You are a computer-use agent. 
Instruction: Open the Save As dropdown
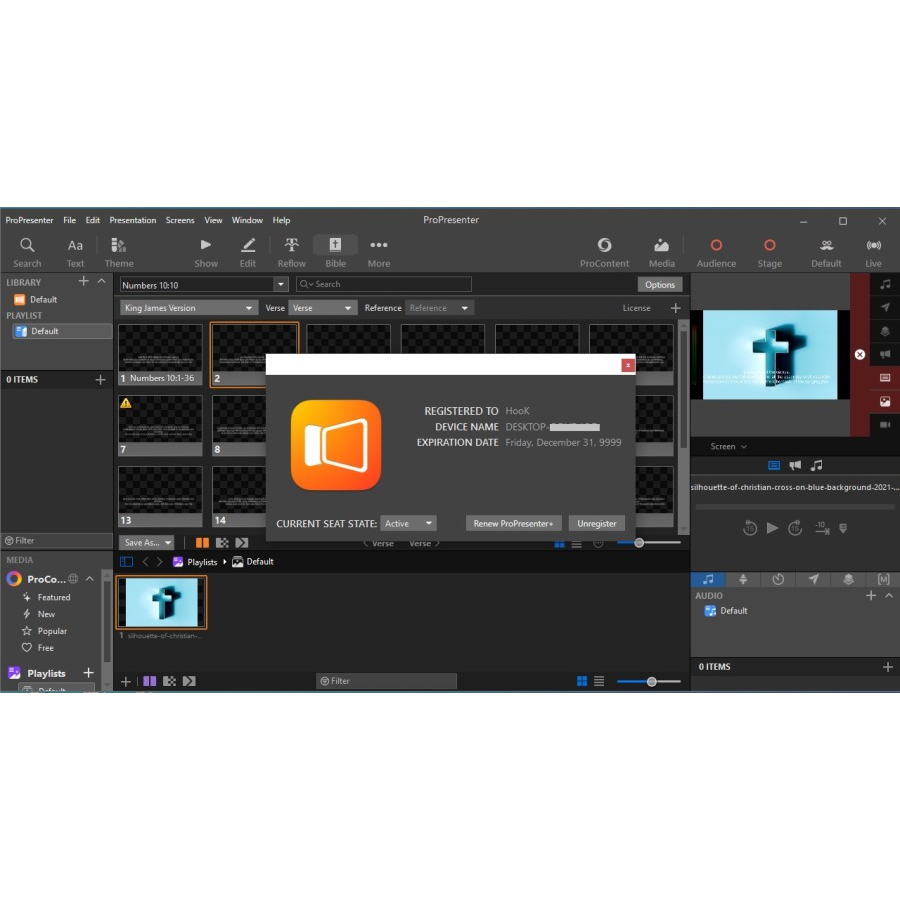146,542
